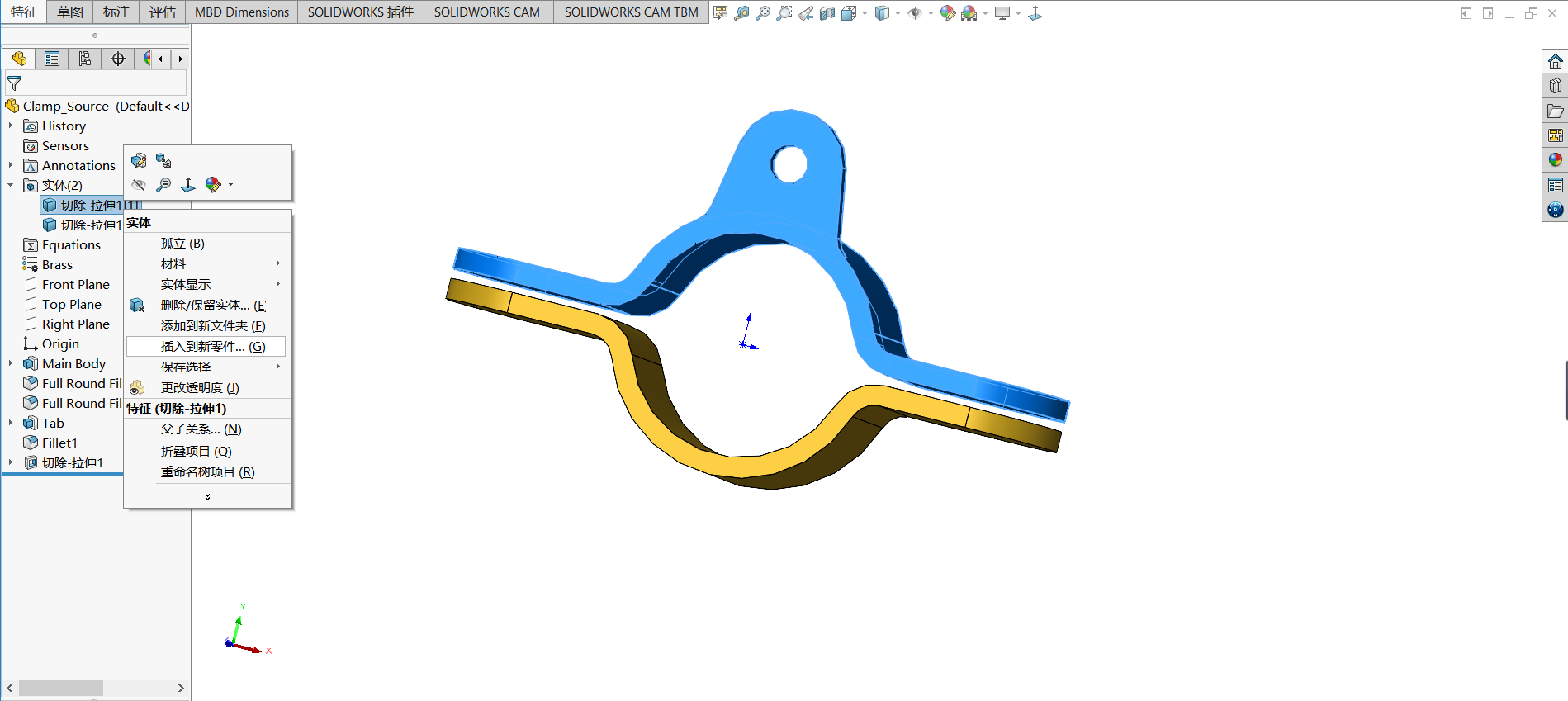This screenshot has width=1568, height=701.
Task: Select 插入到新零件 from context menu
Action: pyautogui.click(x=212, y=346)
